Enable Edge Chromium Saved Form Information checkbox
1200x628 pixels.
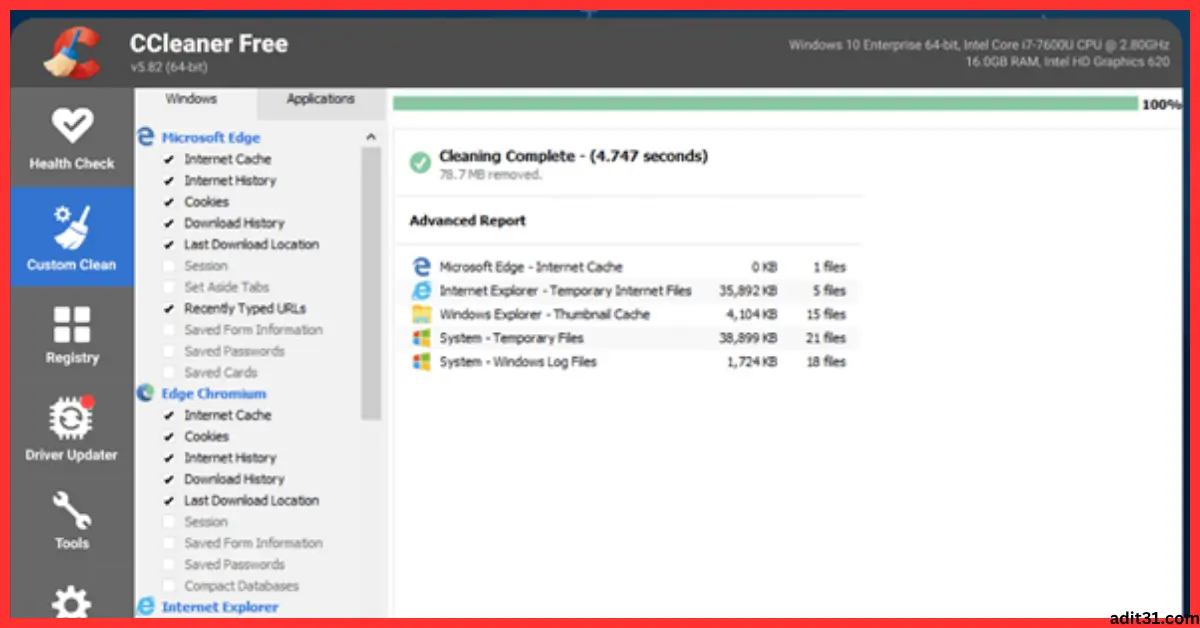168,543
